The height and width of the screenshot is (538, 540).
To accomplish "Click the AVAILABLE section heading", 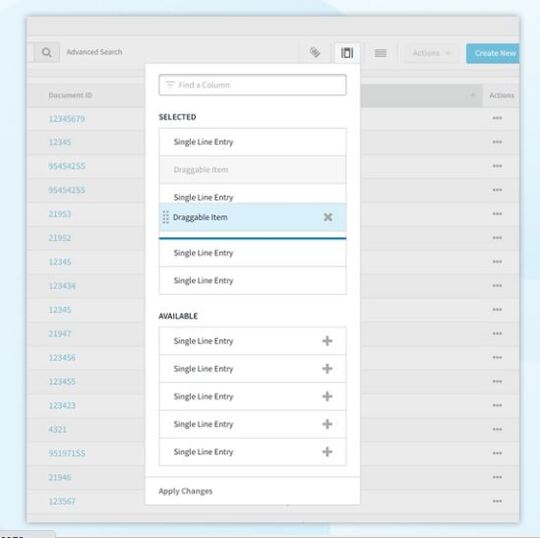I will [x=178, y=316].
